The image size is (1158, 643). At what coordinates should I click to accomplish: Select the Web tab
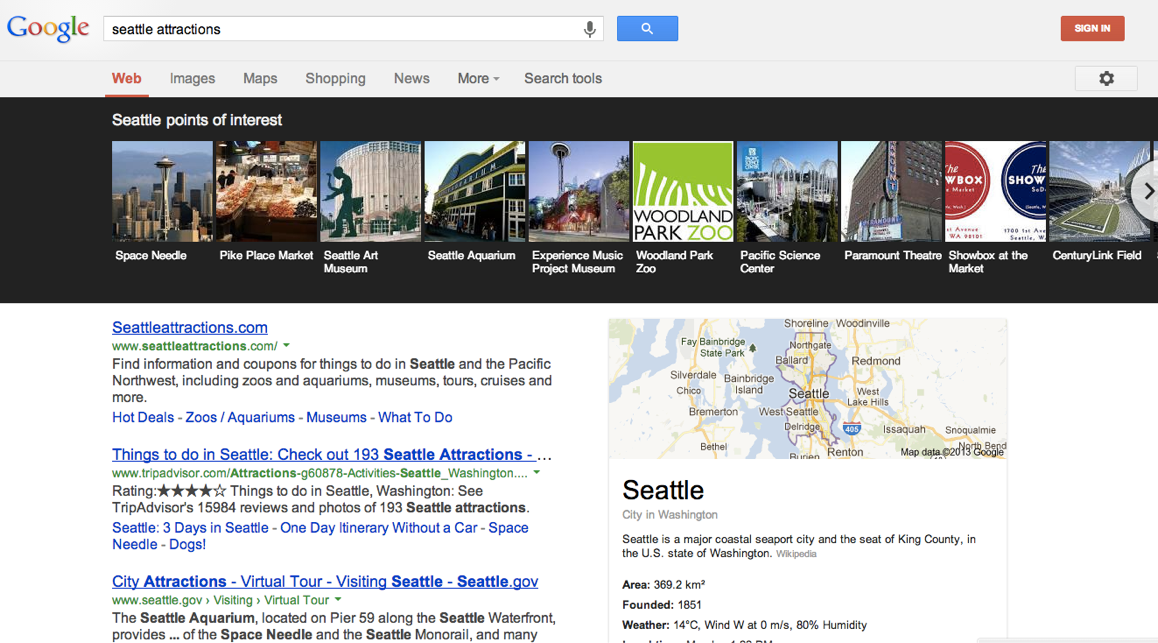tap(126, 78)
